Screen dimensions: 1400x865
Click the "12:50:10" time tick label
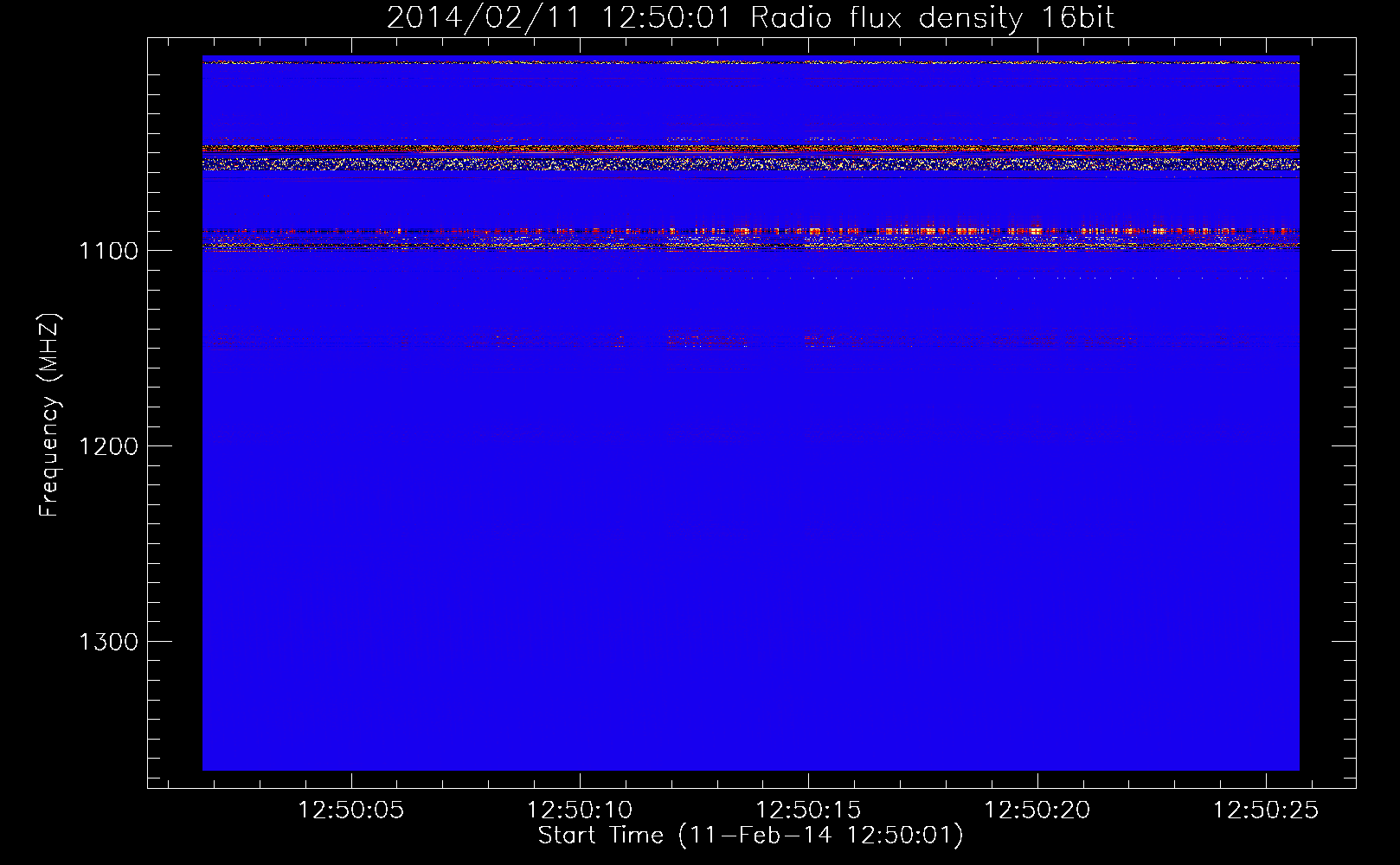(x=580, y=811)
